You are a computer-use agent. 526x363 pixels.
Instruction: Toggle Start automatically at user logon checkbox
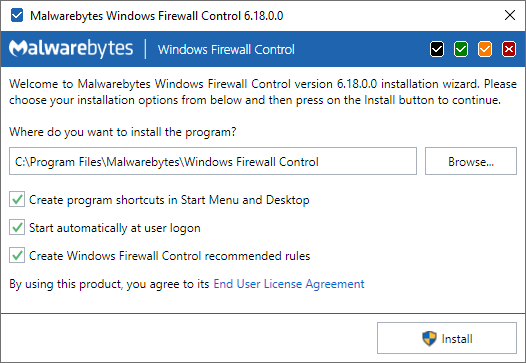click(x=17, y=228)
